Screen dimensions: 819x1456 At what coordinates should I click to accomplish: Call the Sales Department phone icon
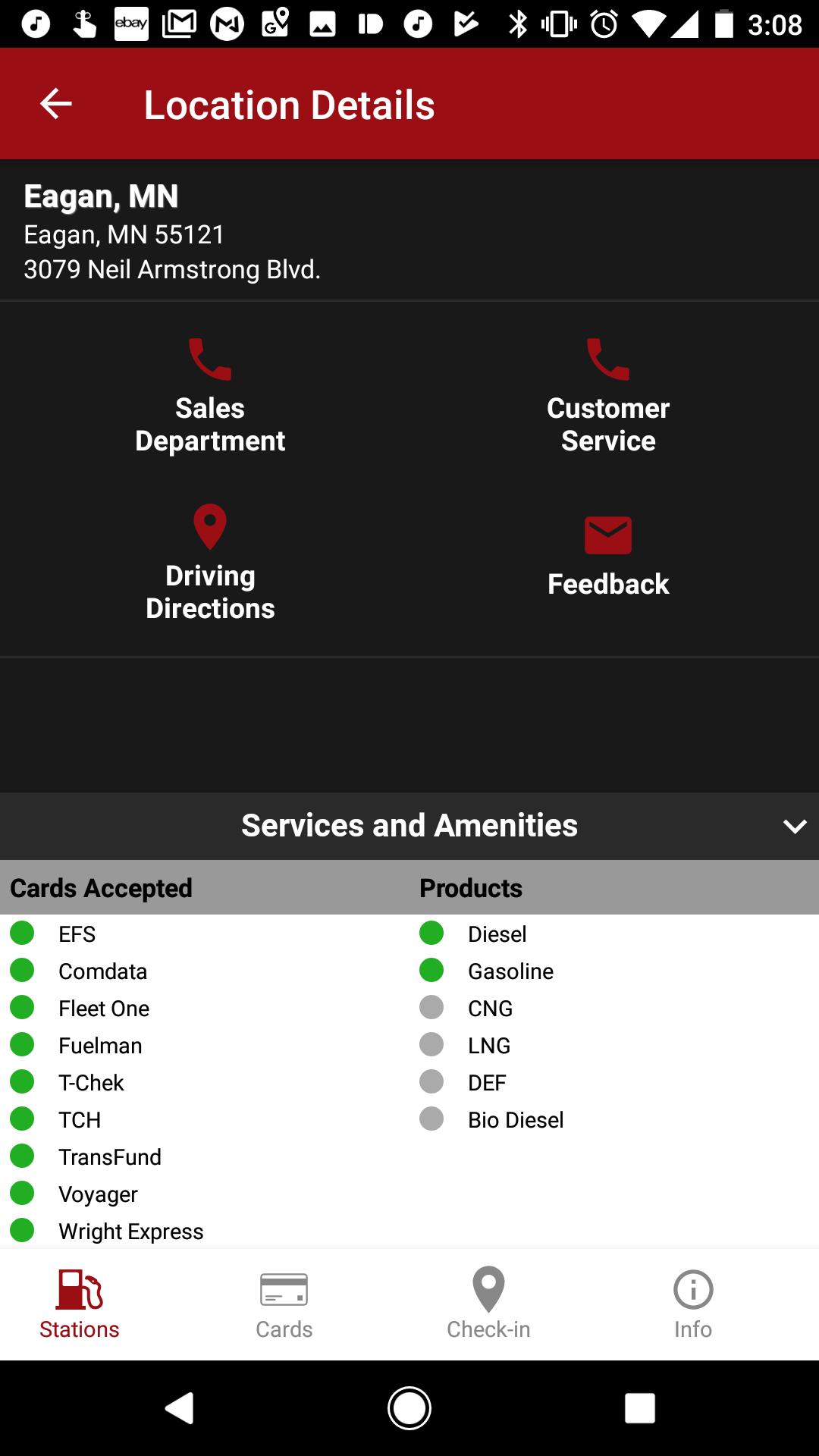tap(210, 359)
